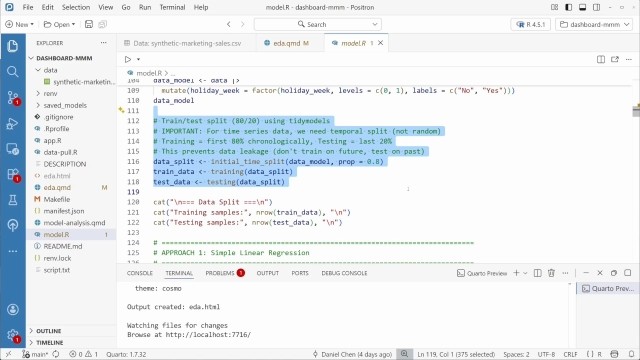Viewport: 640px width, 360px height.
Task: Switch to the PROBLEMS panel tab
Action: pyautogui.click(x=224, y=273)
